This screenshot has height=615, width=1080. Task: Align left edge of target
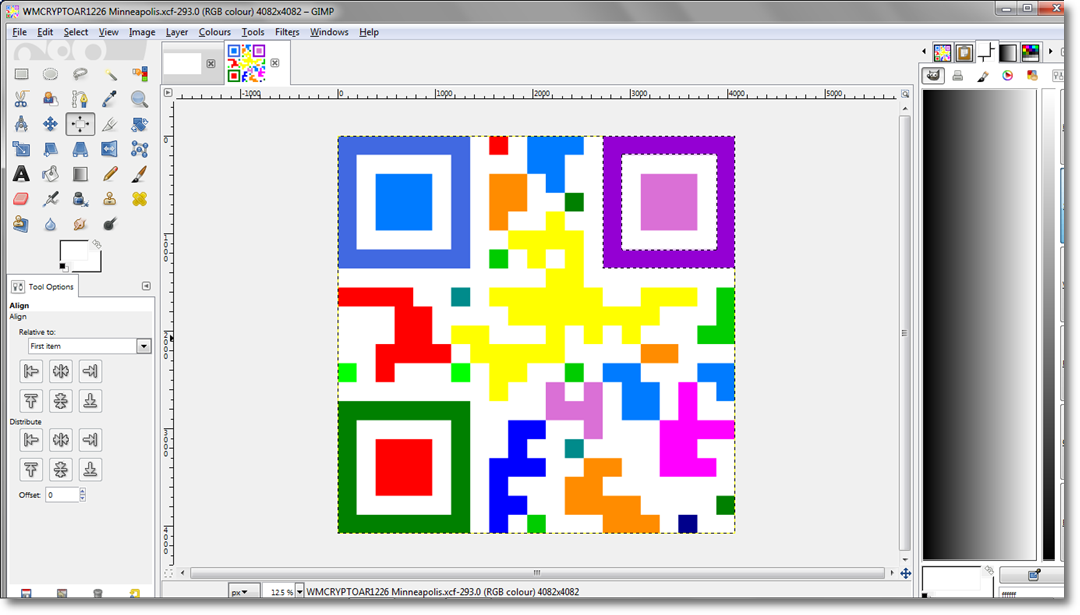pyautogui.click(x=31, y=371)
